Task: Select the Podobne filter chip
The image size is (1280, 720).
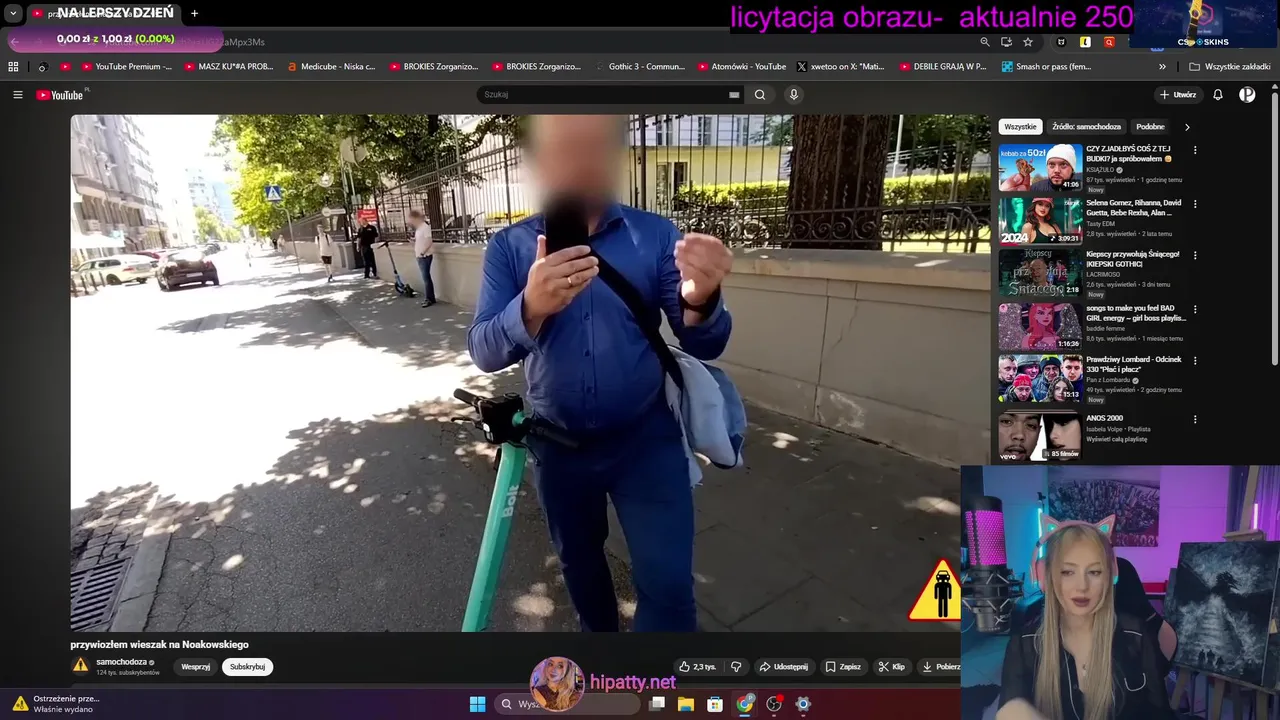Action: [x=1150, y=127]
